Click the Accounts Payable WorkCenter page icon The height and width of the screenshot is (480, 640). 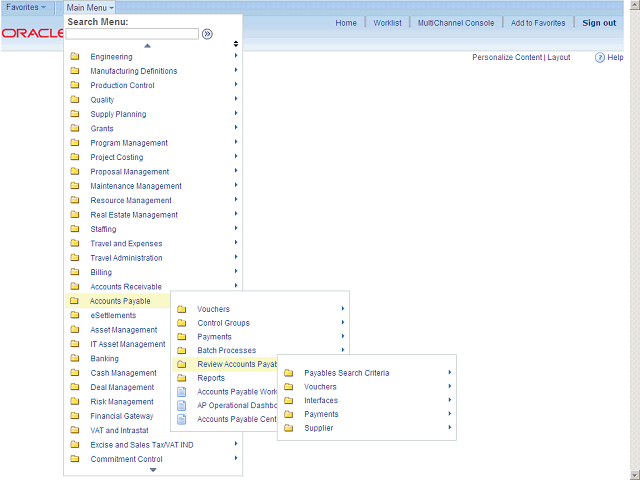coord(181,392)
